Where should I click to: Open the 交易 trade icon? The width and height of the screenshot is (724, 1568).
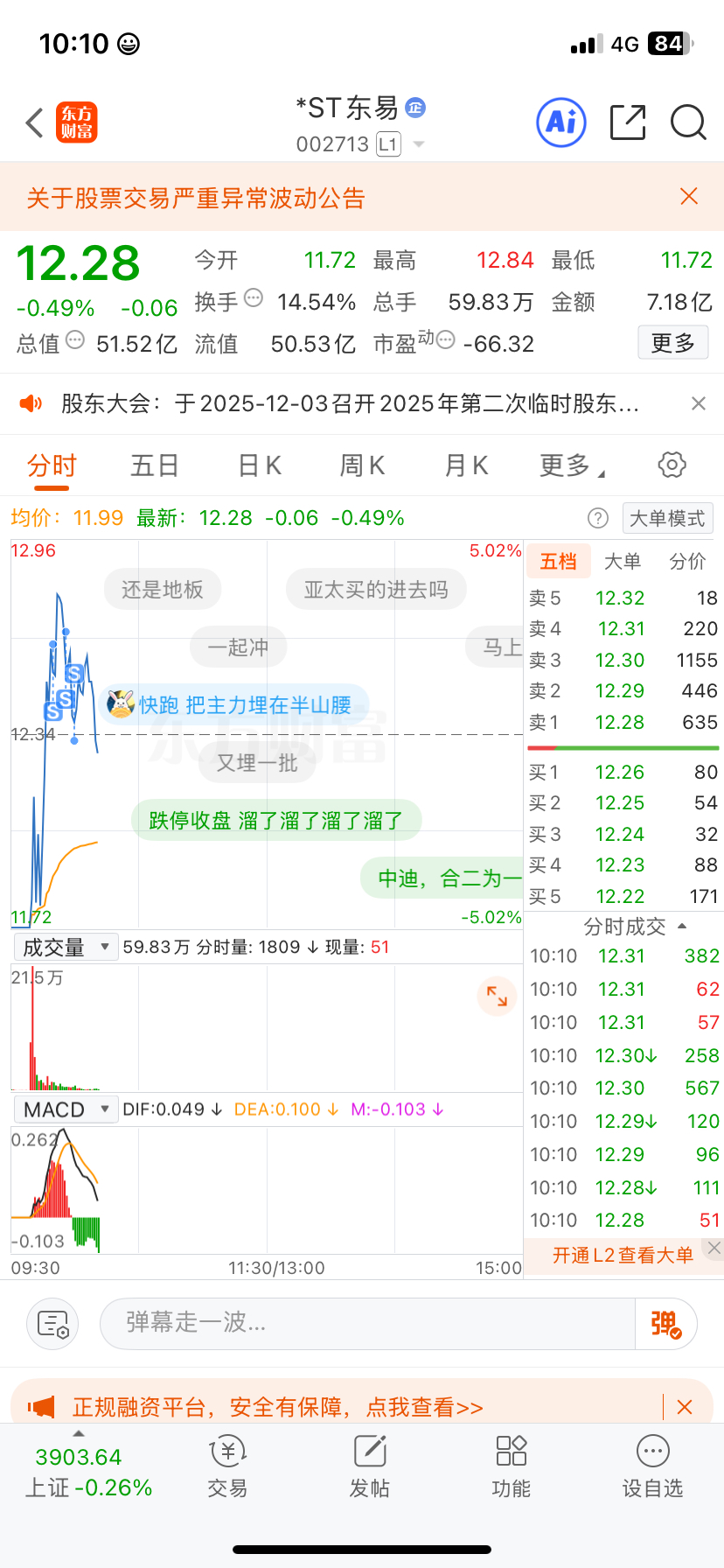point(227,1467)
